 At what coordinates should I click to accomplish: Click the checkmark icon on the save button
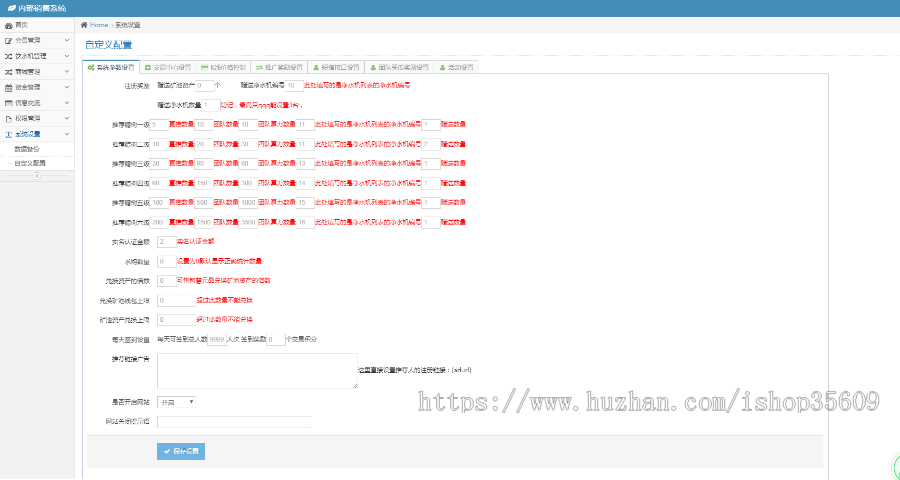[166, 451]
